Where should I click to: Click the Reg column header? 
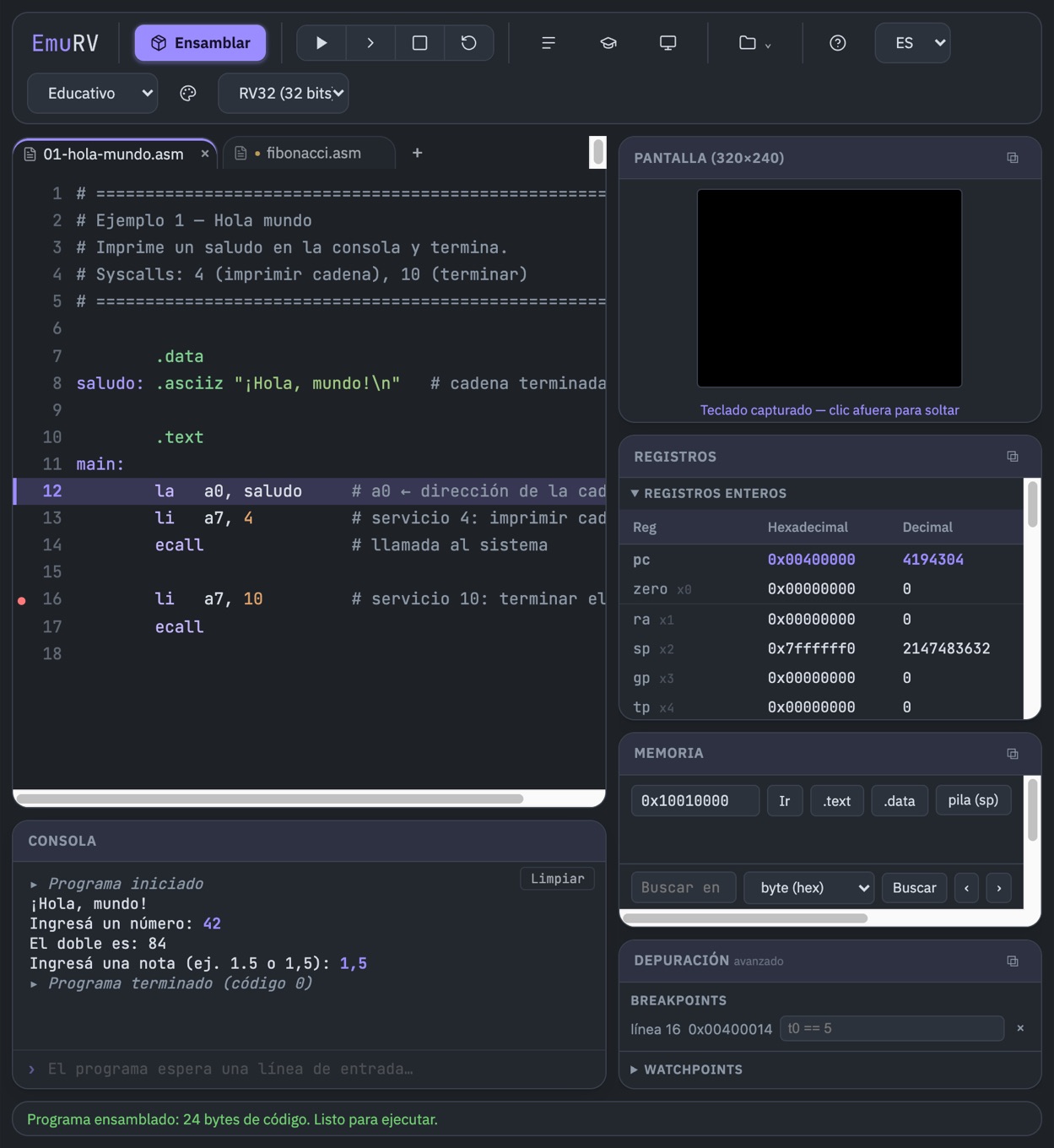click(x=645, y=527)
